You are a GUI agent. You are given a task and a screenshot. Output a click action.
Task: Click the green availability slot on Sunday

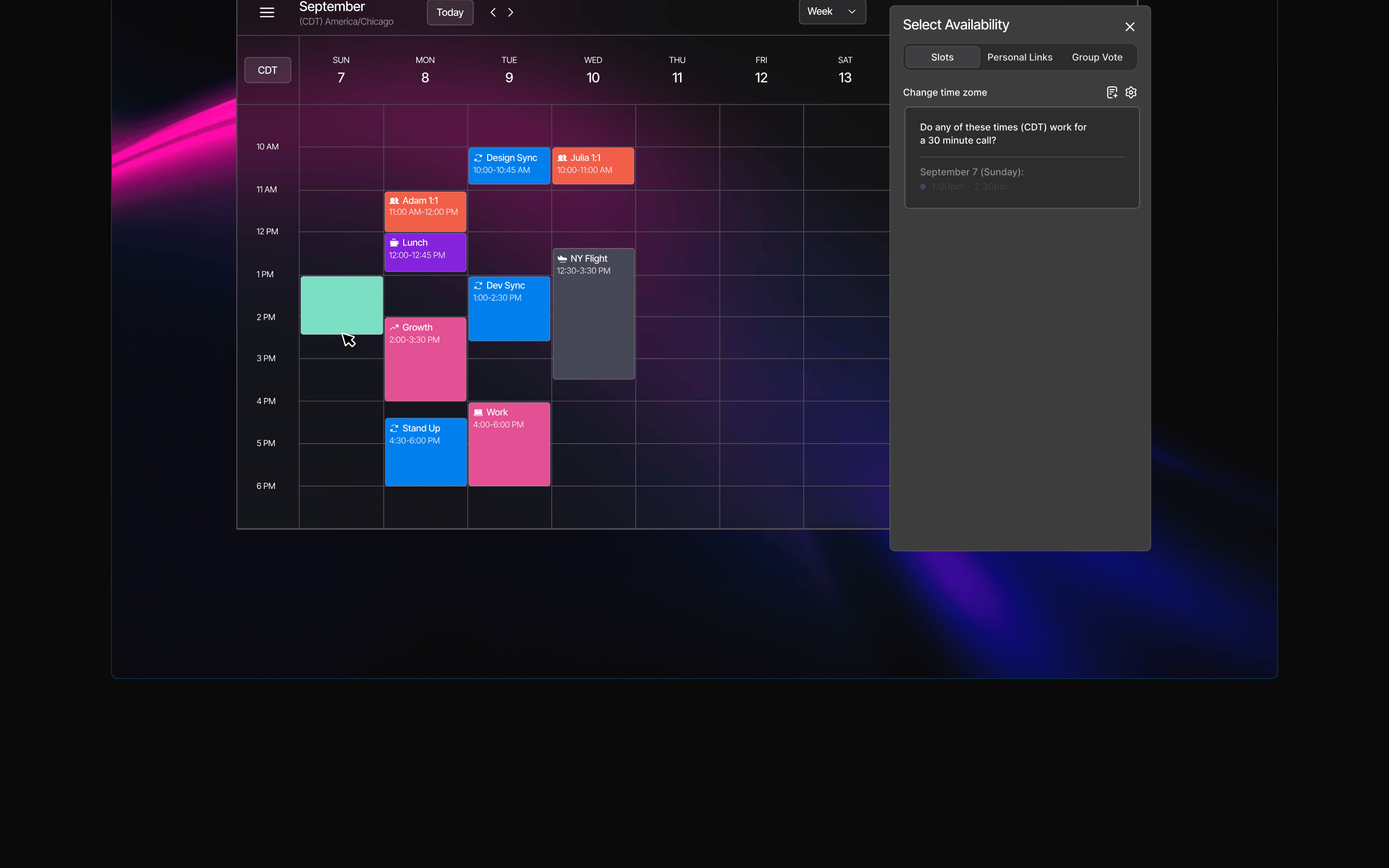(x=341, y=305)
